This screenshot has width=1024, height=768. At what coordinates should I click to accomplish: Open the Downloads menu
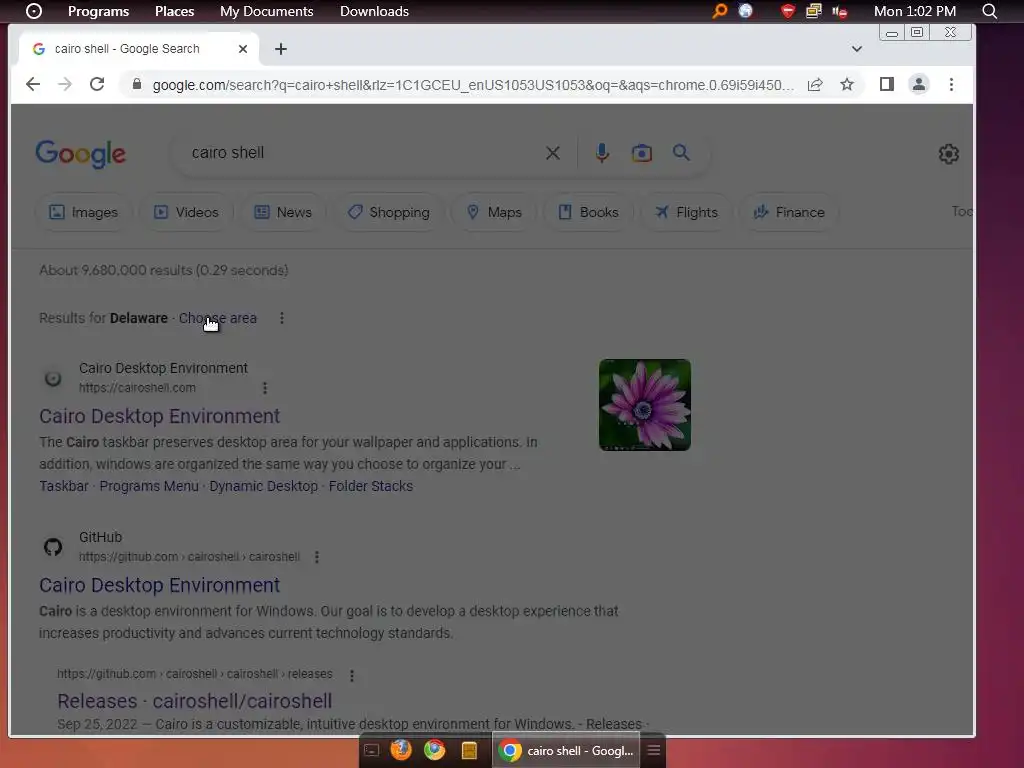(x=374, y=11)
